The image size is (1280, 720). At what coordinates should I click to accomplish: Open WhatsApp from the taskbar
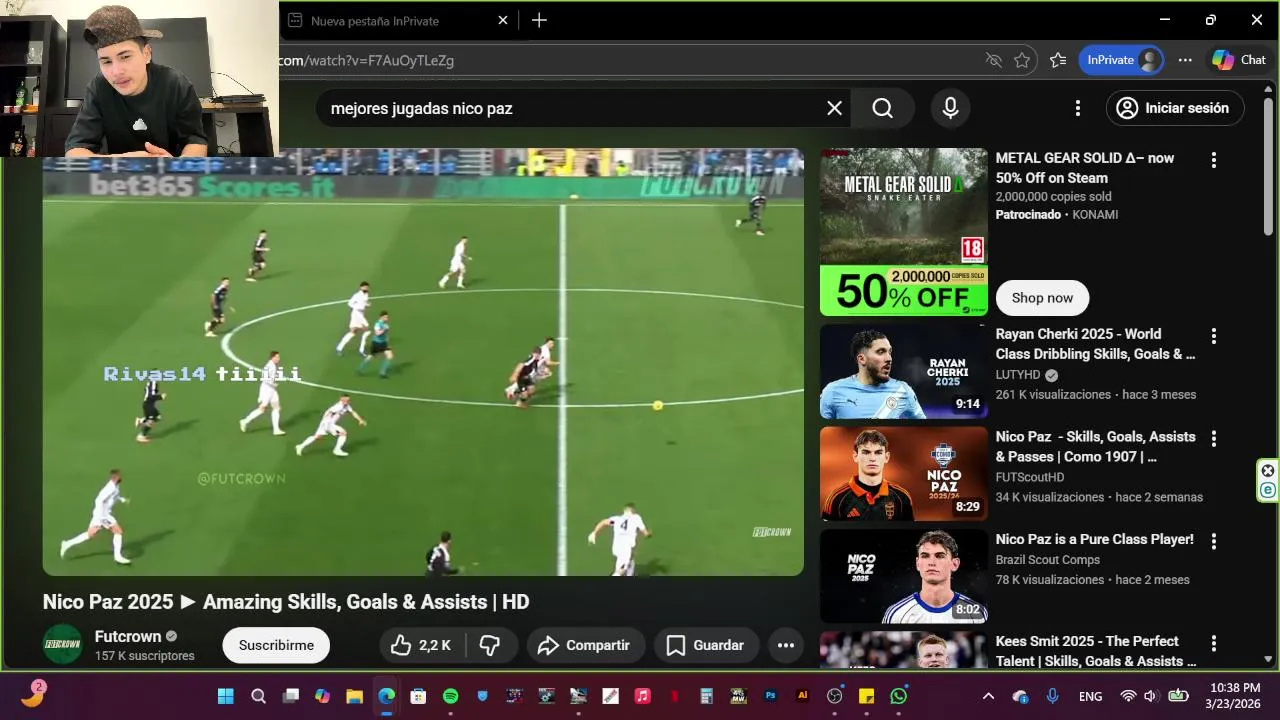point(898,696)
